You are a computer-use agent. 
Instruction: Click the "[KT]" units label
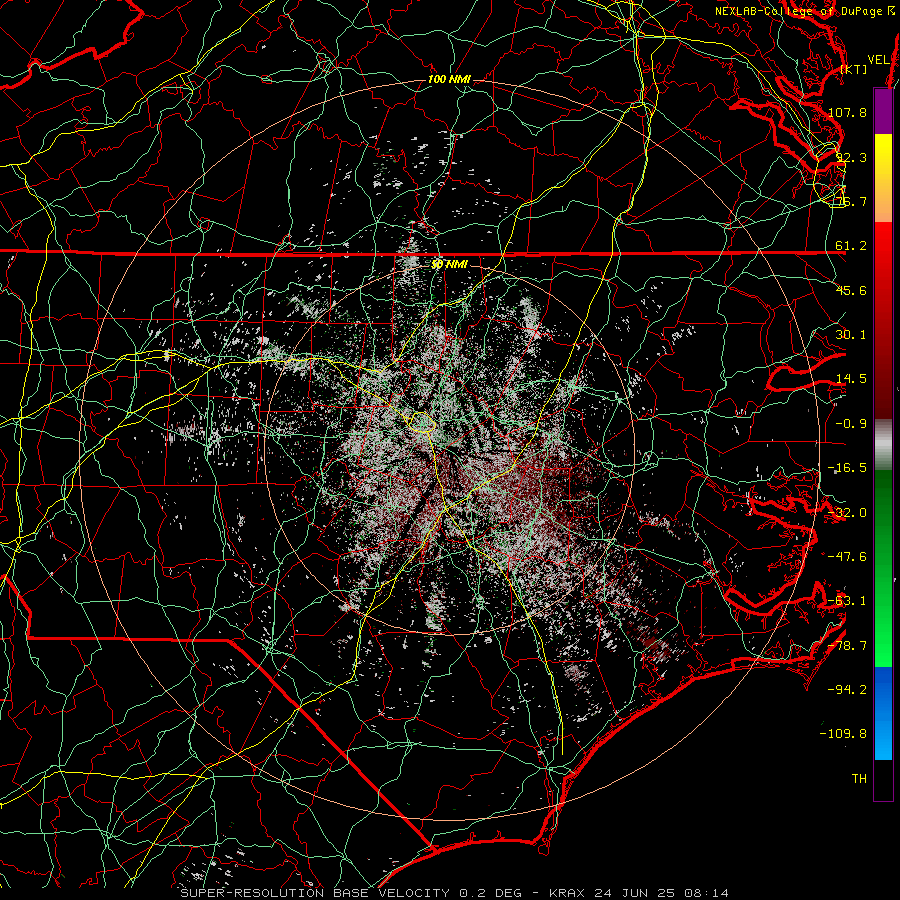(x=854, y=69)
